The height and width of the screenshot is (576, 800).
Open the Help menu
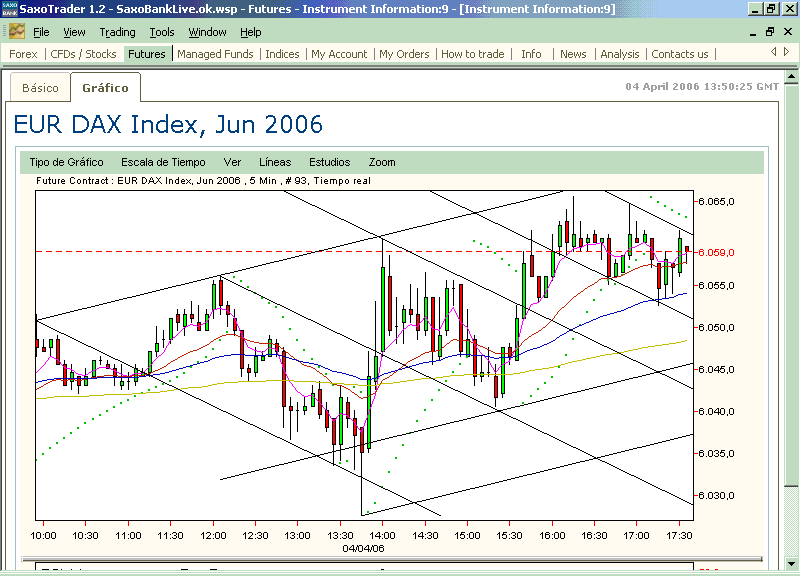(x=251, y=32)
